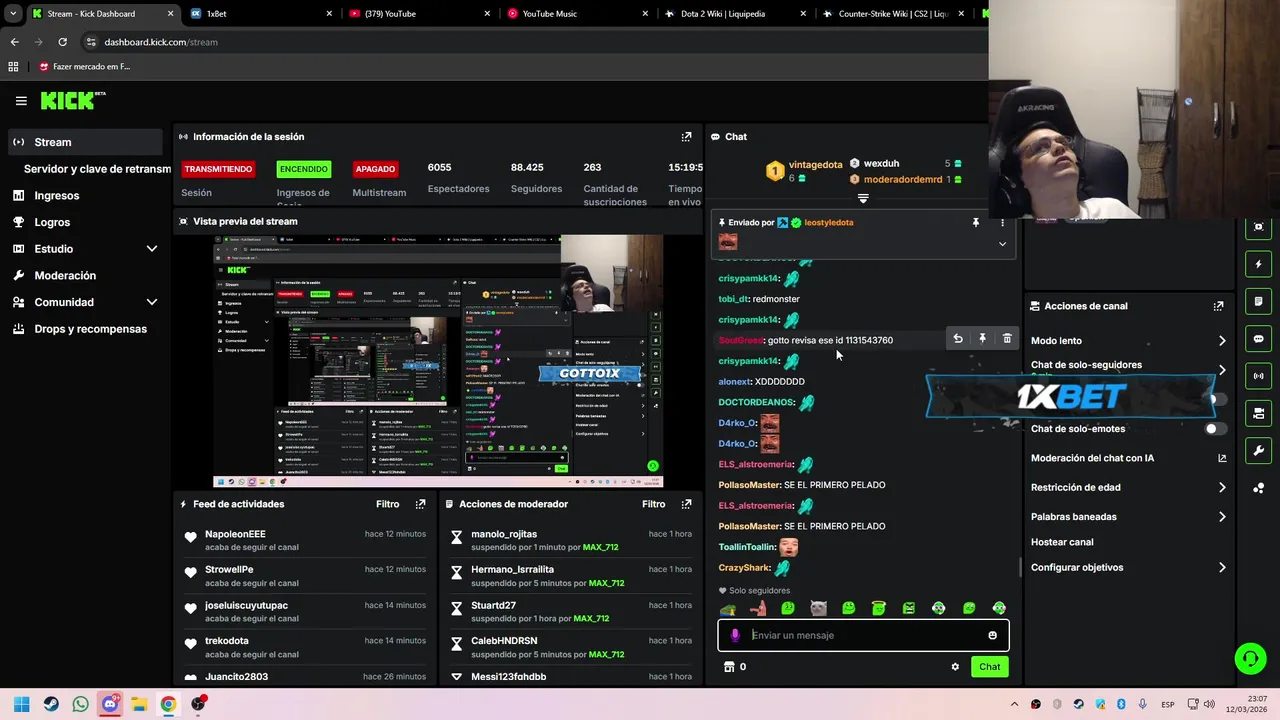
Task: Click the browser reload button
Action: 62,42
